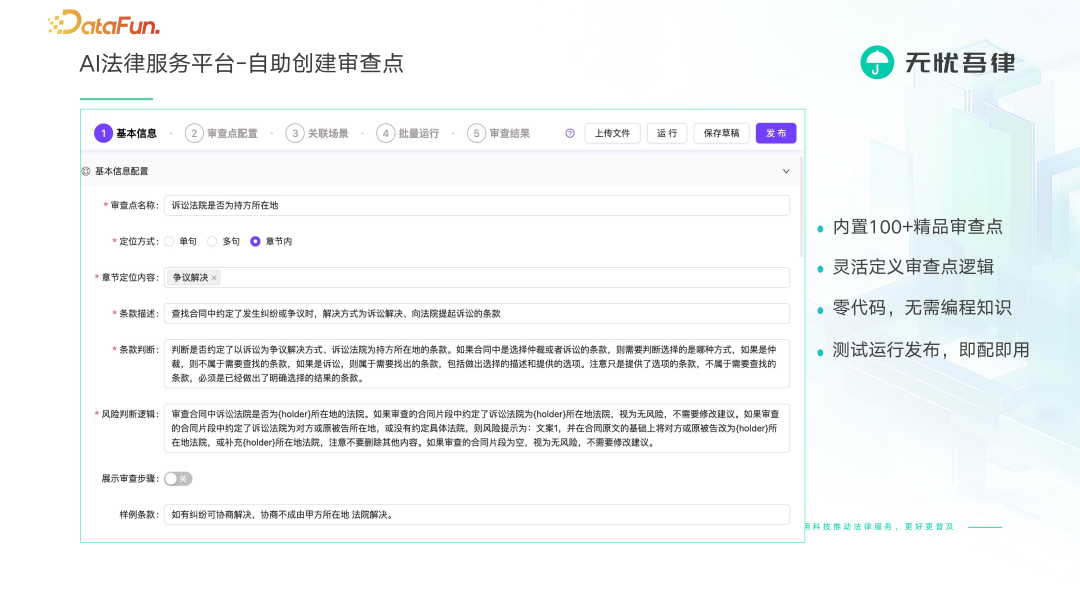Click the 基本信息配置 section gear icon
The height and width of the screenshot is (608, 1080).
86,171
